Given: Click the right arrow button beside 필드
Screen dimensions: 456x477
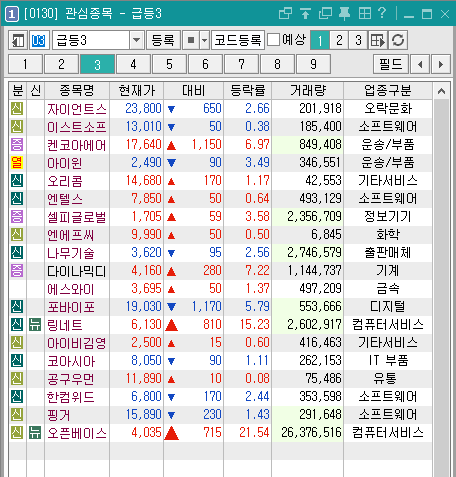Looking at the screenshot, I should pyautogui.click(x=441, y=64).
